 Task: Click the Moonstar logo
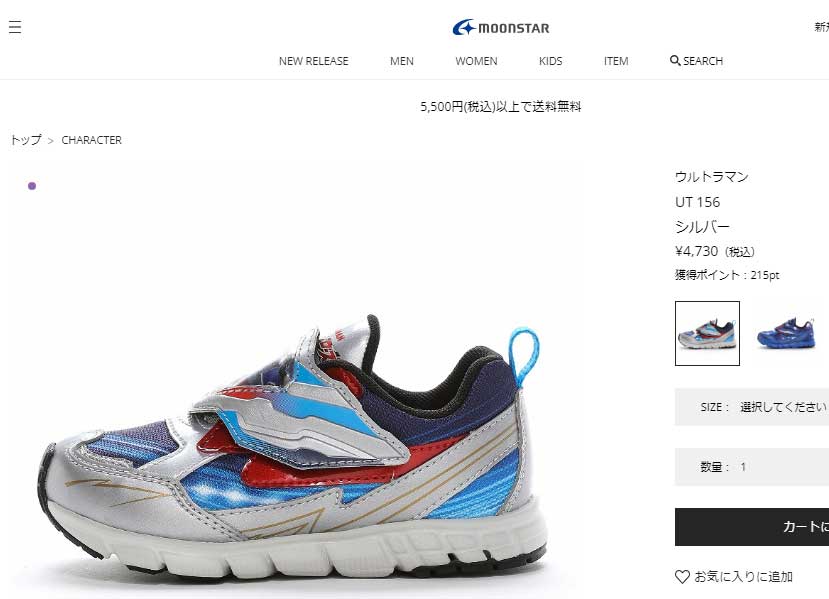tap(501, 27)
